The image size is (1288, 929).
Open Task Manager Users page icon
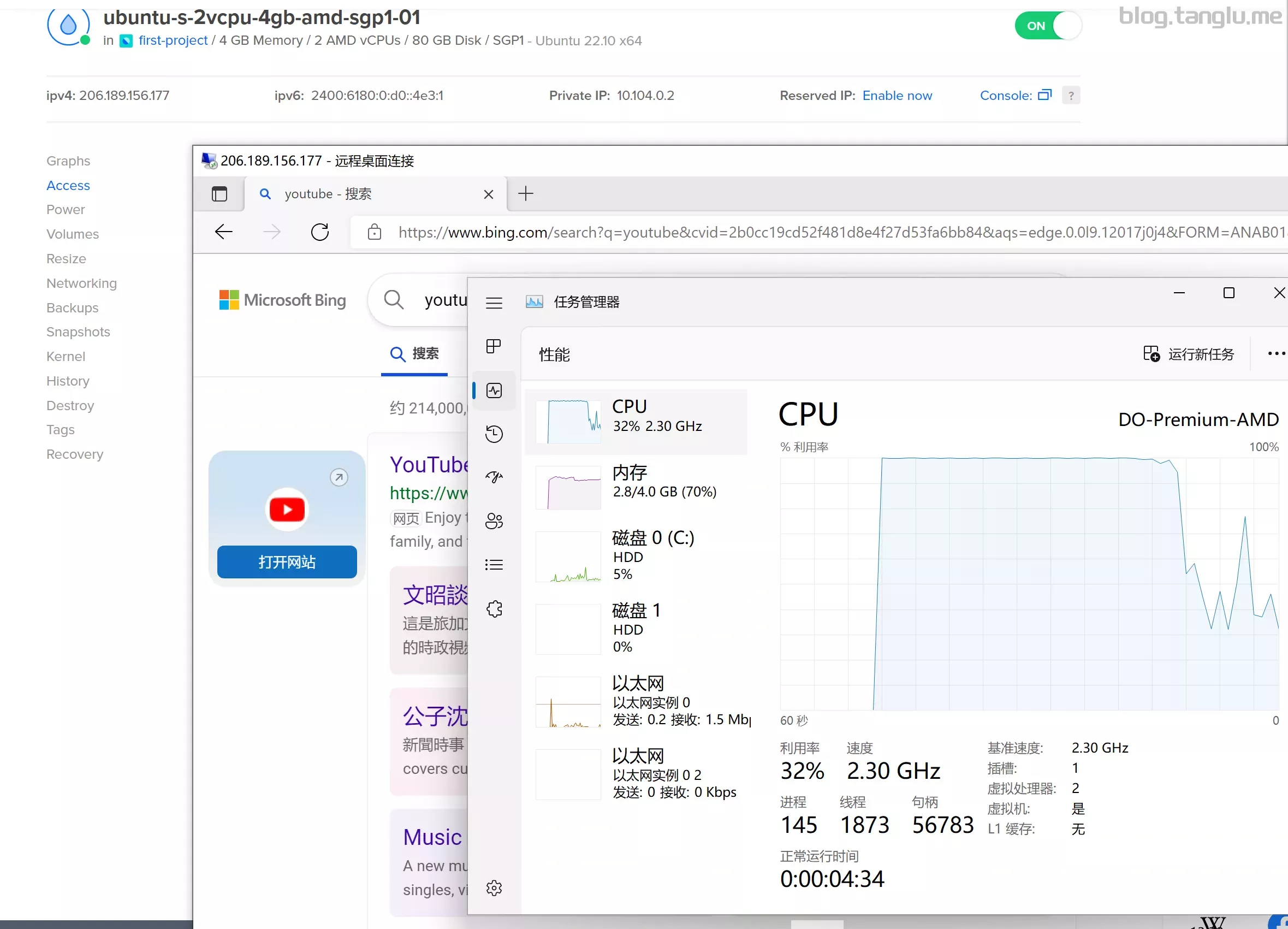(x=494, y=521)
